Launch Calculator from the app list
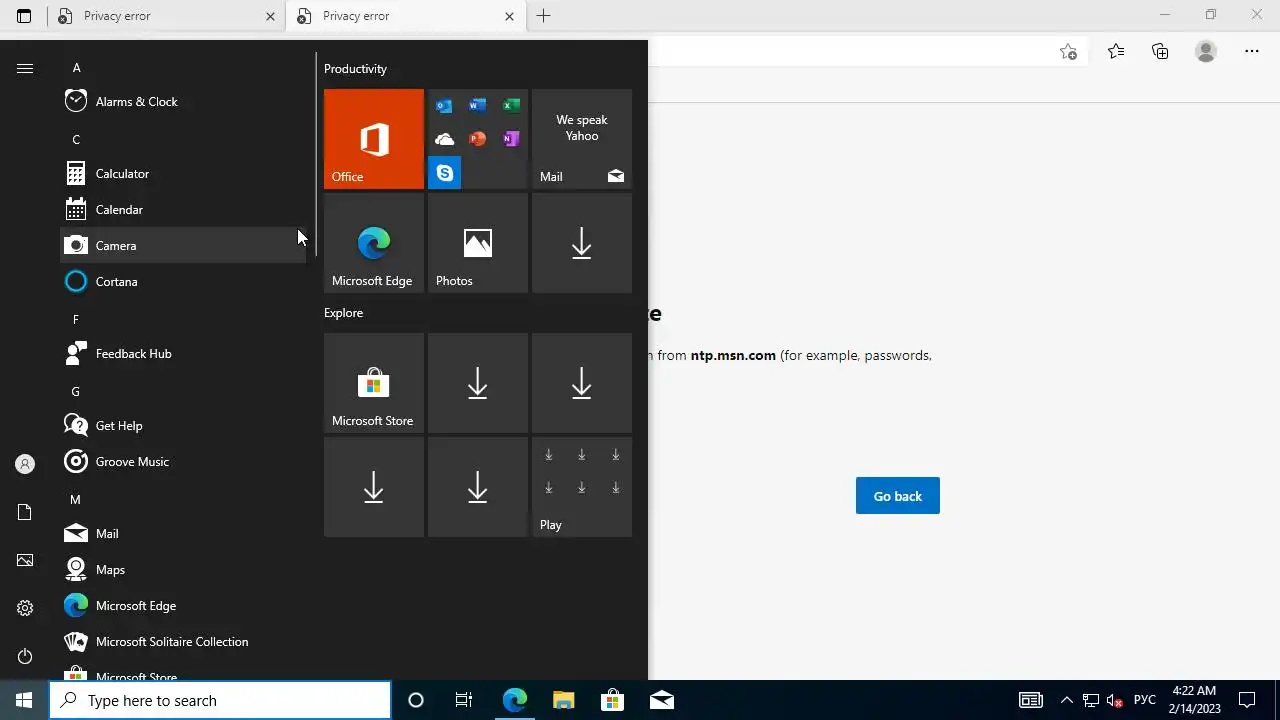 (x=183, y=173)
